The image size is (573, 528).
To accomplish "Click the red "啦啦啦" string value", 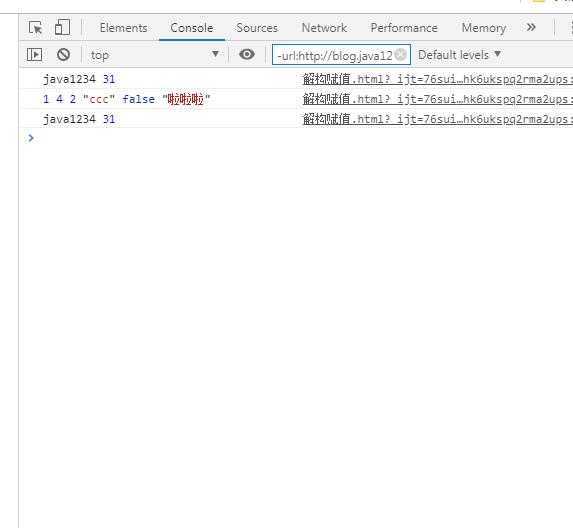I will pyautogui.click(x=186, y=99).
